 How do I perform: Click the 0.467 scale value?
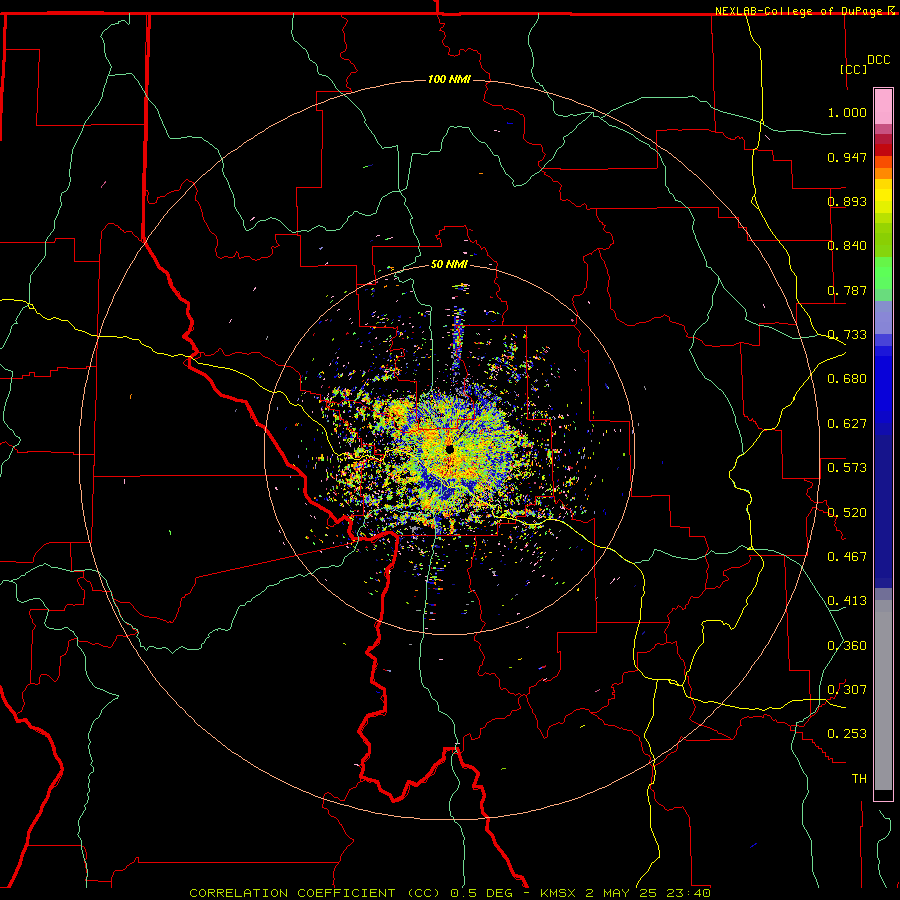pos(847,557)
